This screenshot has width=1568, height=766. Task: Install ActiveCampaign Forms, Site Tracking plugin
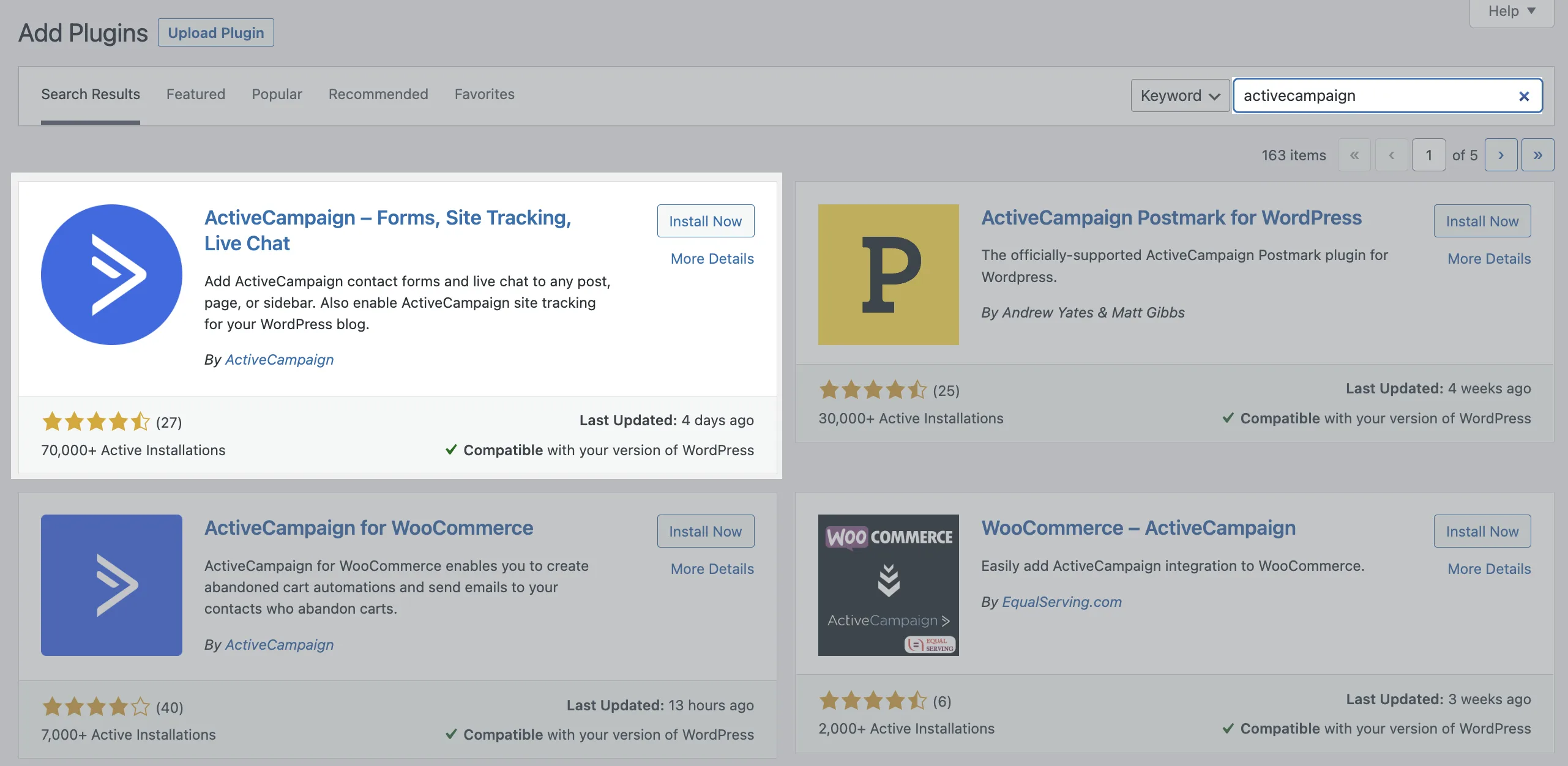pyautogui.click(x=705, y=221)
